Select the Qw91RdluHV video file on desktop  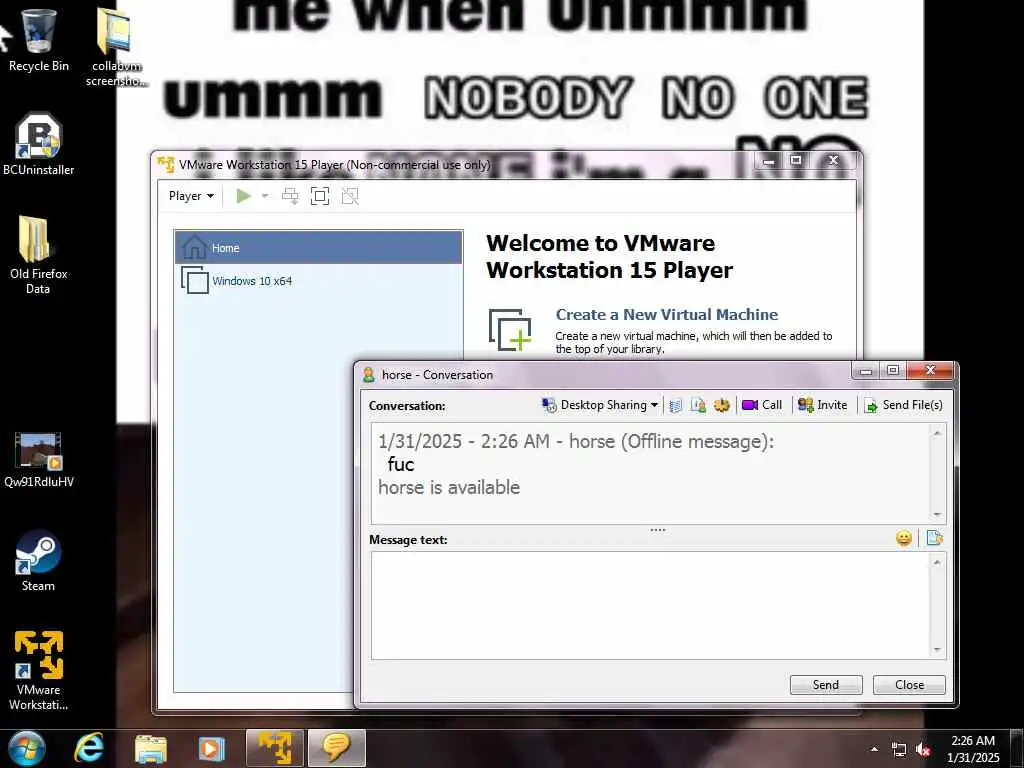[39, 460]
